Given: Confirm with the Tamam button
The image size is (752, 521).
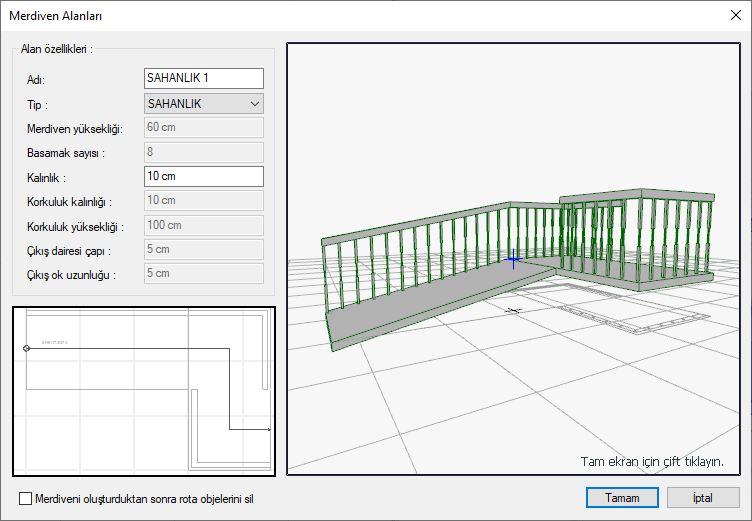Looking at the screenshot, I should pyautogui.click(x=621, y=497).
